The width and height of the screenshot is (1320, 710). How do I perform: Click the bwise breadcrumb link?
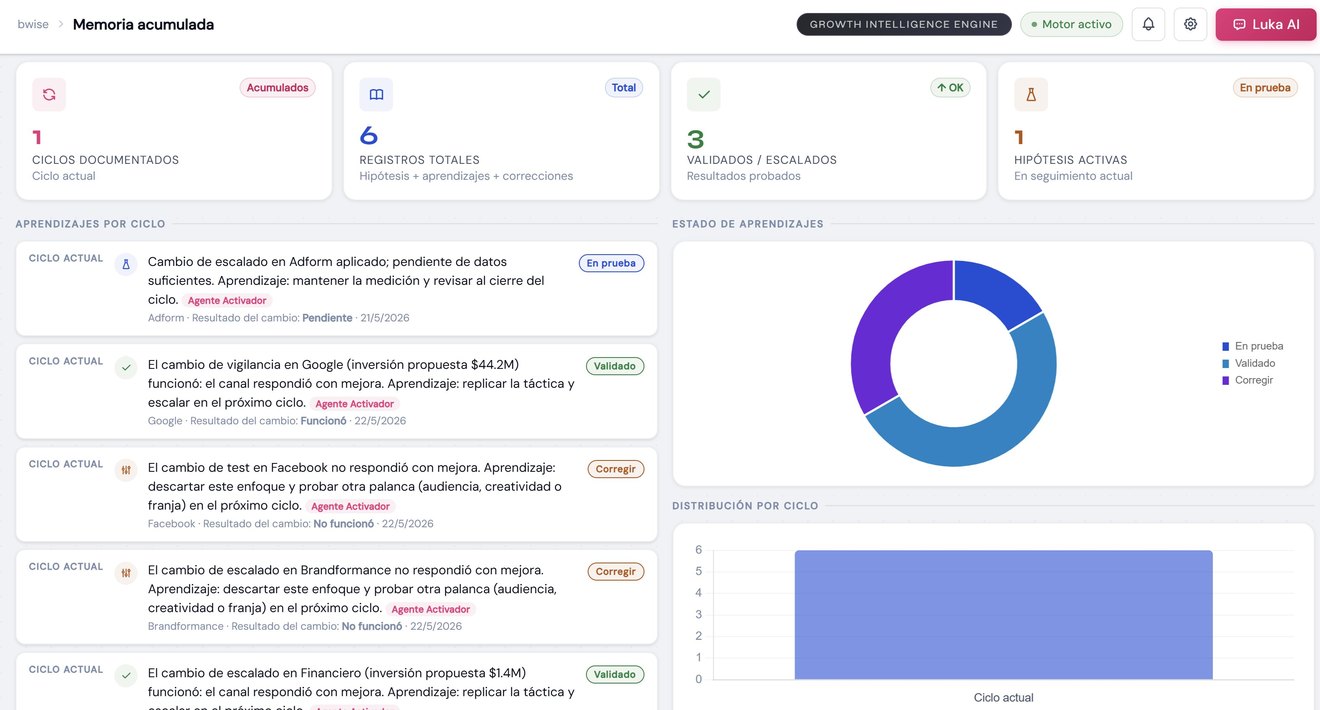point(33,24)
